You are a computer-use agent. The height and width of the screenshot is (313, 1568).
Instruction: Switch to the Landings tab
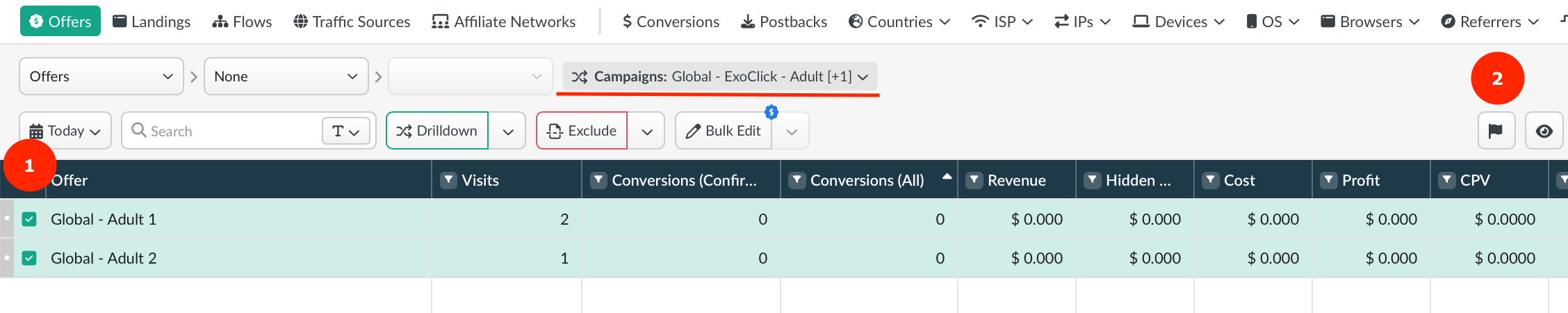(x=152, y=22)
